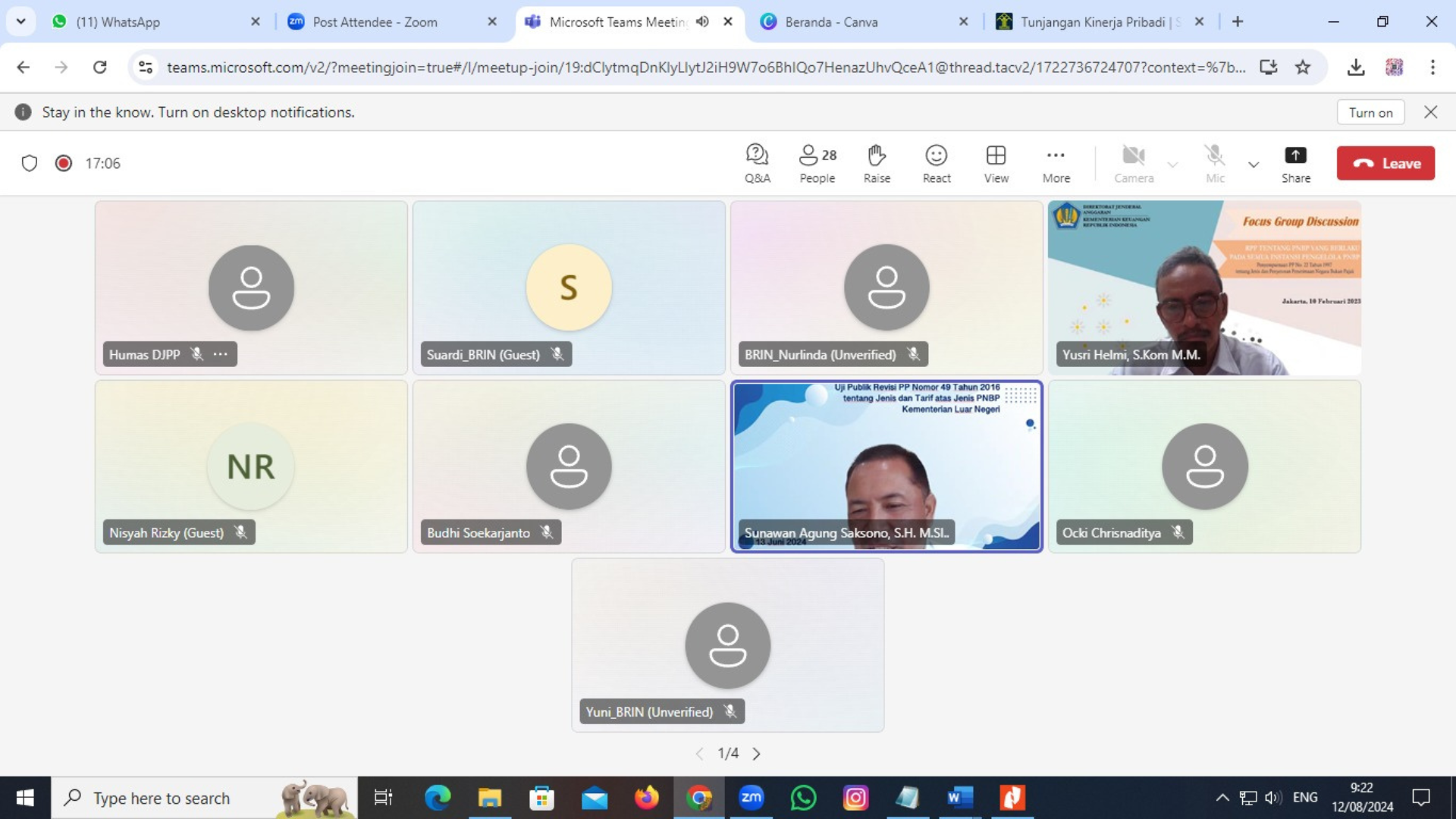Click the shield privacy icon
The width and height of the screenshot is (1456, 819).
pos(30,163)
